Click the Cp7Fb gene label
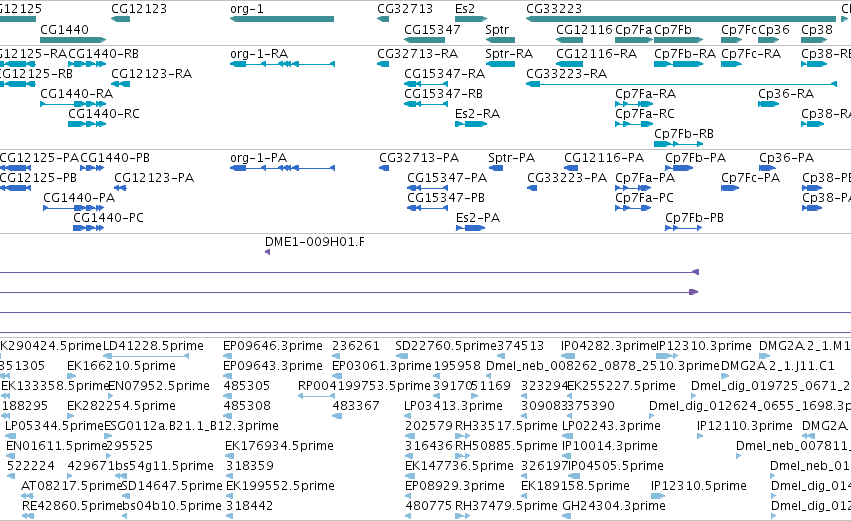851x521 pixels. click(x=673, y=29)
